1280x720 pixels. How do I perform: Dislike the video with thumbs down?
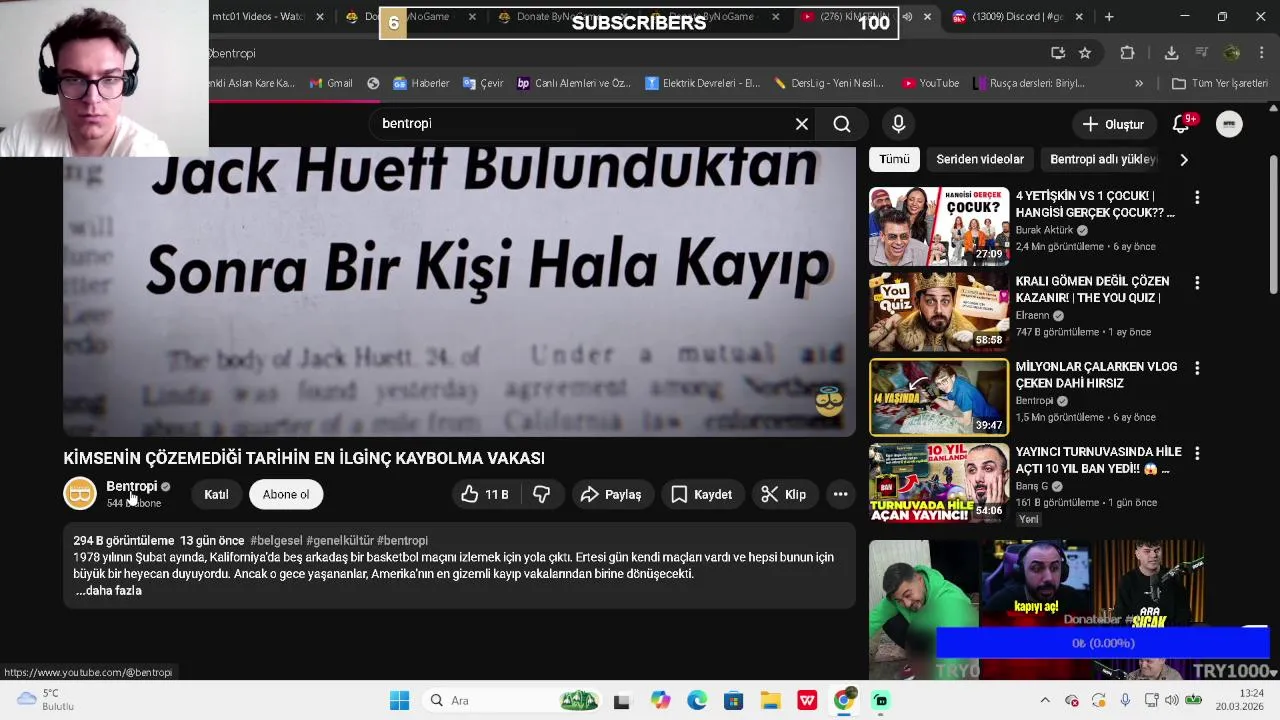[x=541, y=494]
